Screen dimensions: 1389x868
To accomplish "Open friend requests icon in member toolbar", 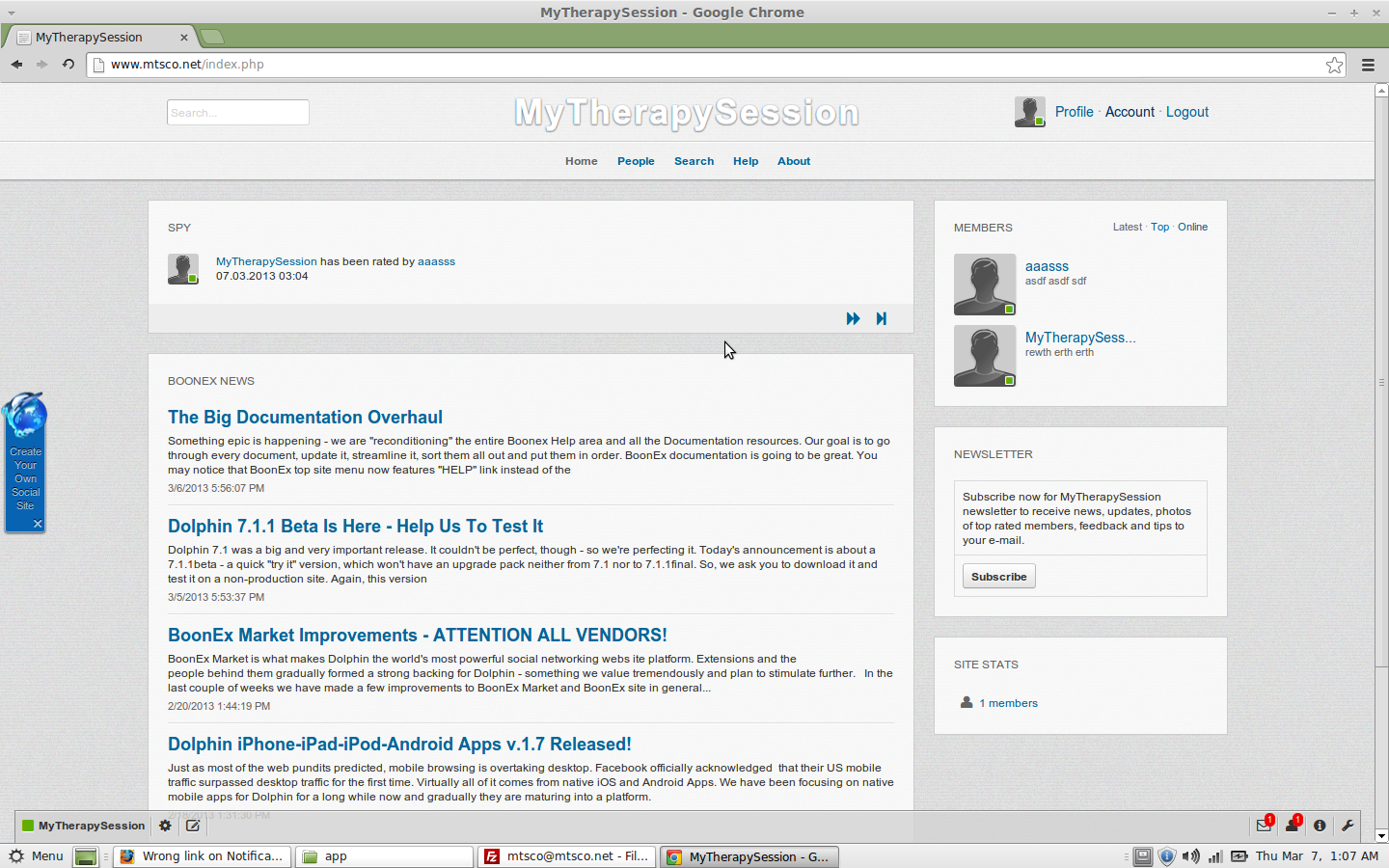I will tap(1292, 826).
